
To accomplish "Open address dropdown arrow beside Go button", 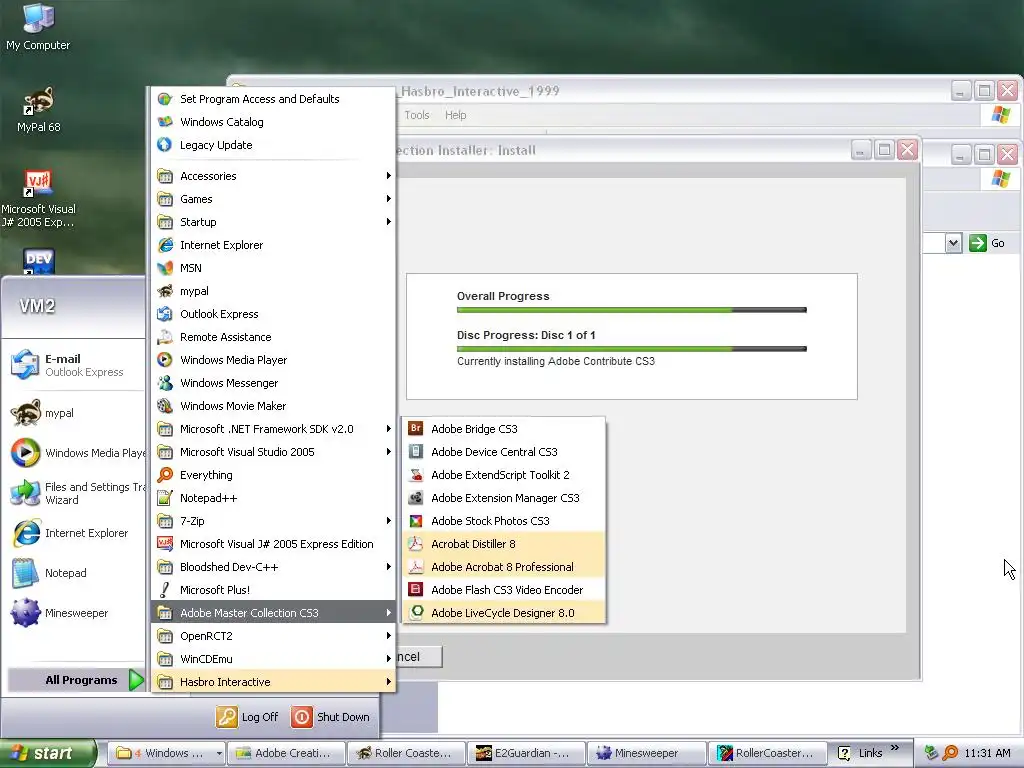I will click(x=953, y=243).
